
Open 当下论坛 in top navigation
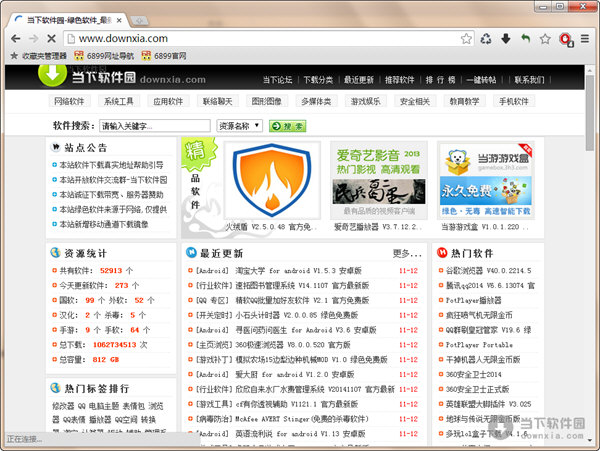(278, 80)
